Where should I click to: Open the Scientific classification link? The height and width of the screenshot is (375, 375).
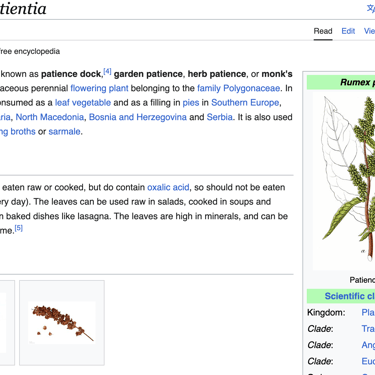[x=349, y=296]
